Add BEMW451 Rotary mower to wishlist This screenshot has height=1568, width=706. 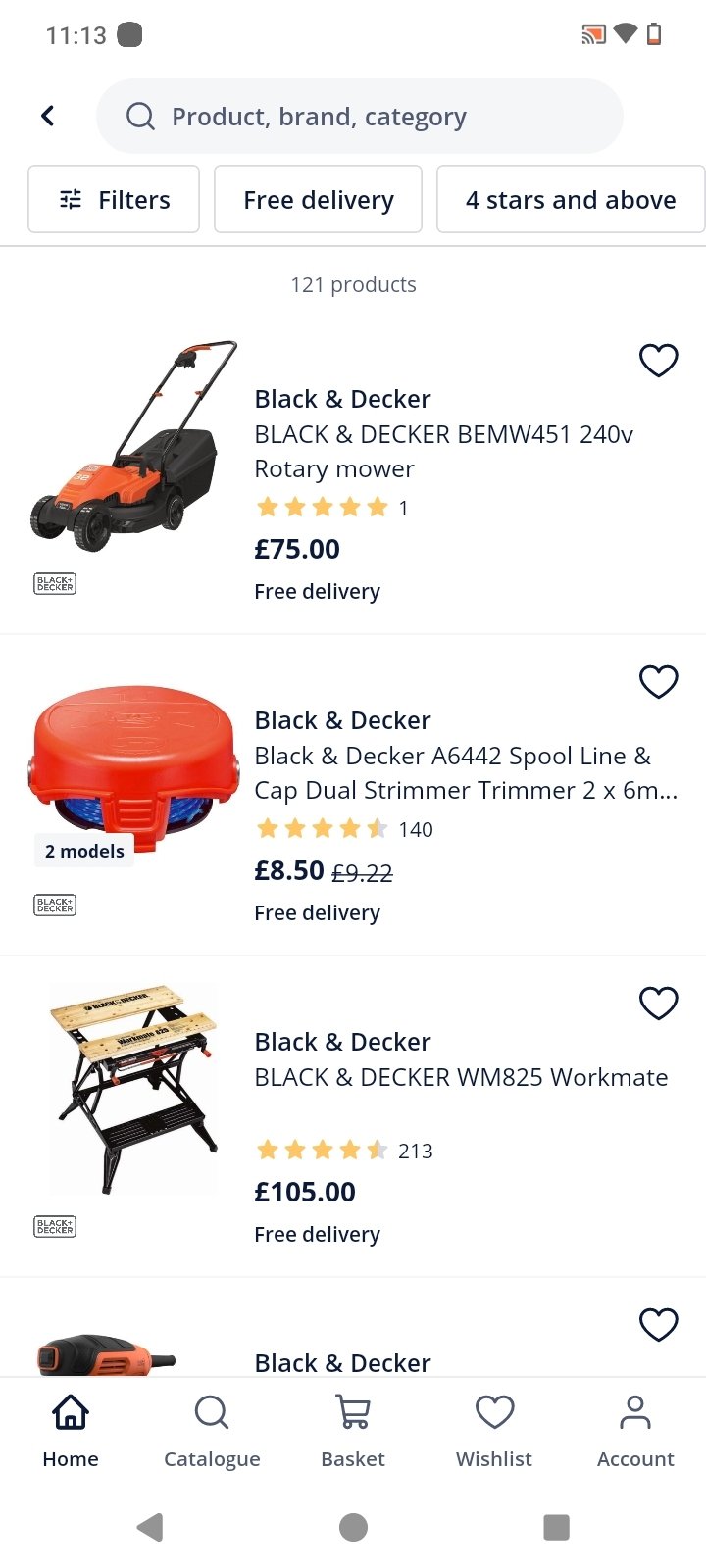coord(659,360)
